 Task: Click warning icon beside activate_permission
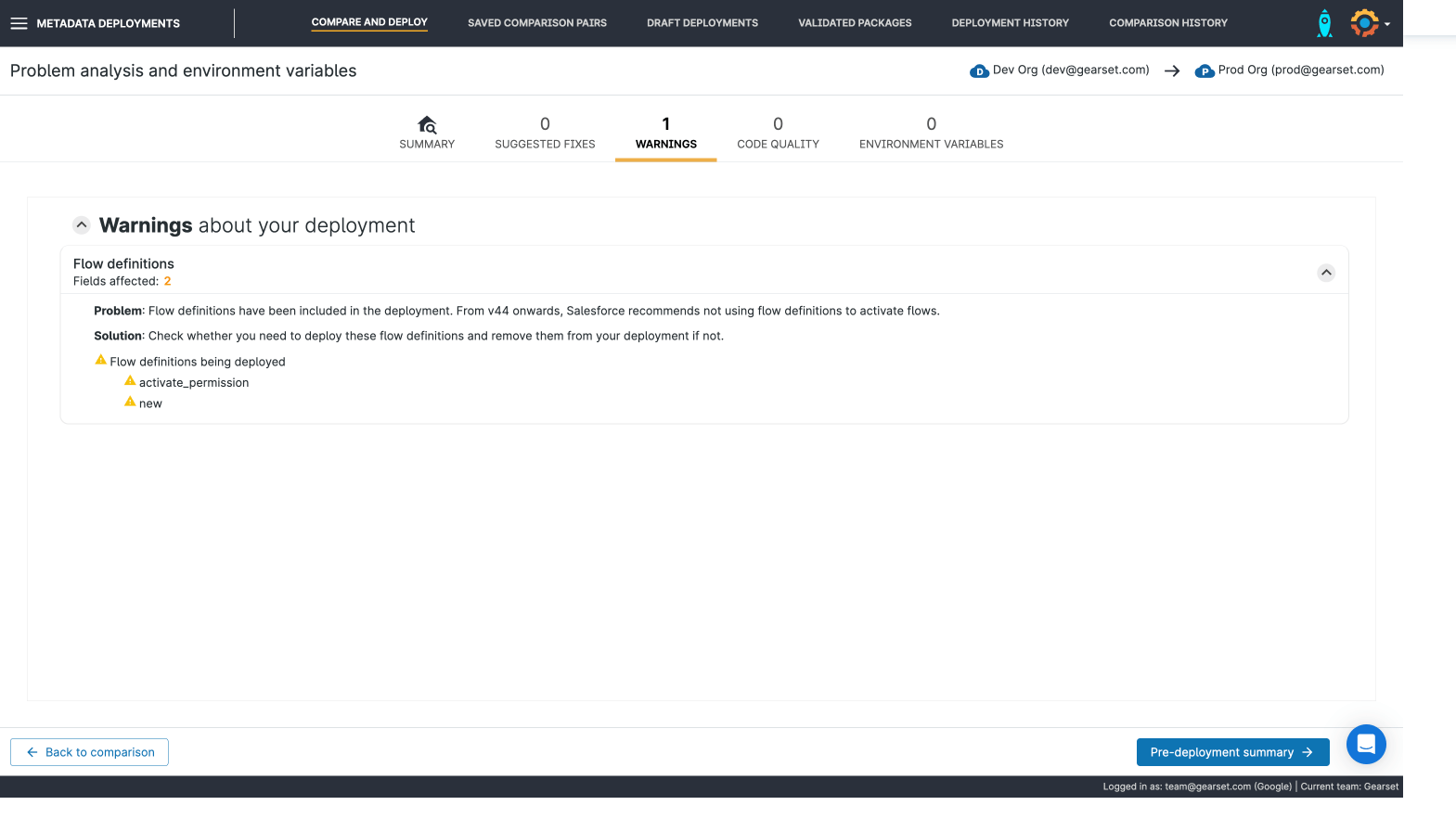tap(130, 381)
